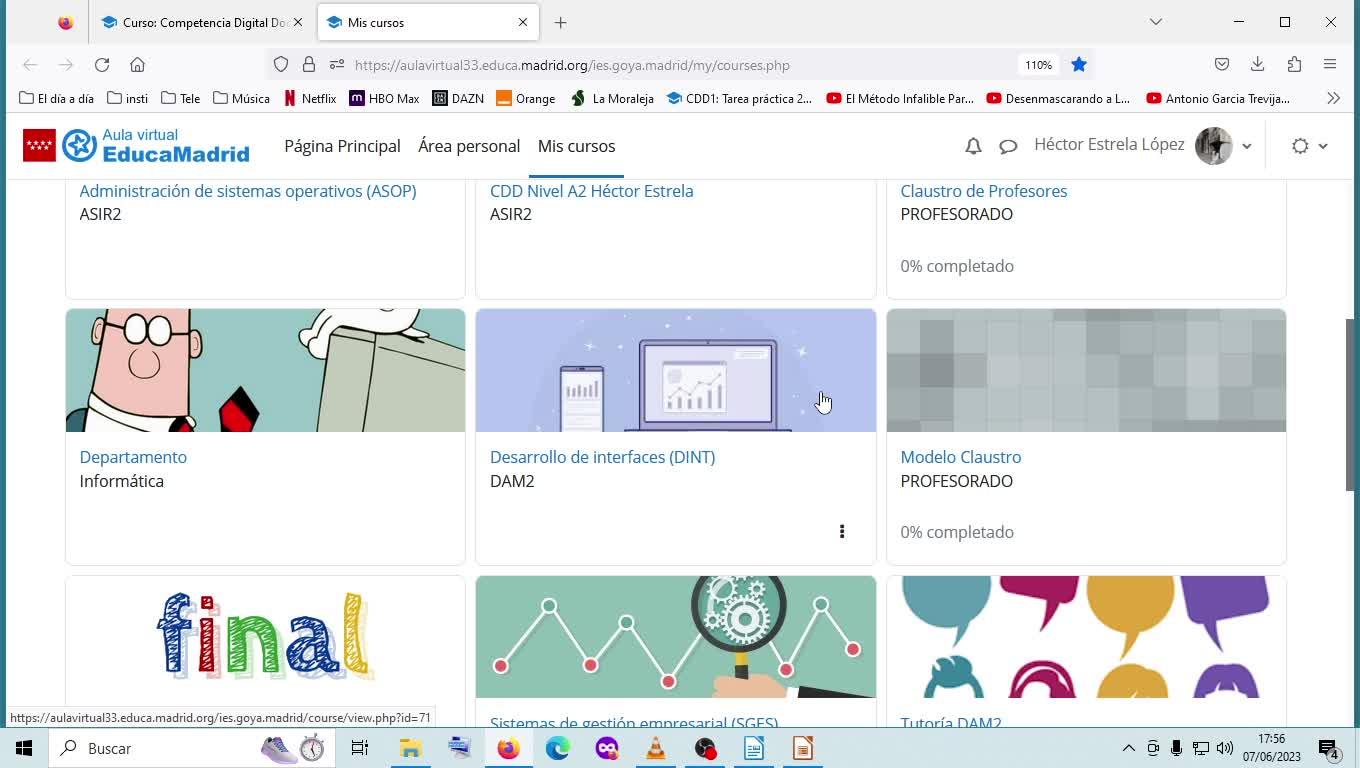
Task: Switch to the Curso: Competencia Digital tab
Action: tap(203, 22)
